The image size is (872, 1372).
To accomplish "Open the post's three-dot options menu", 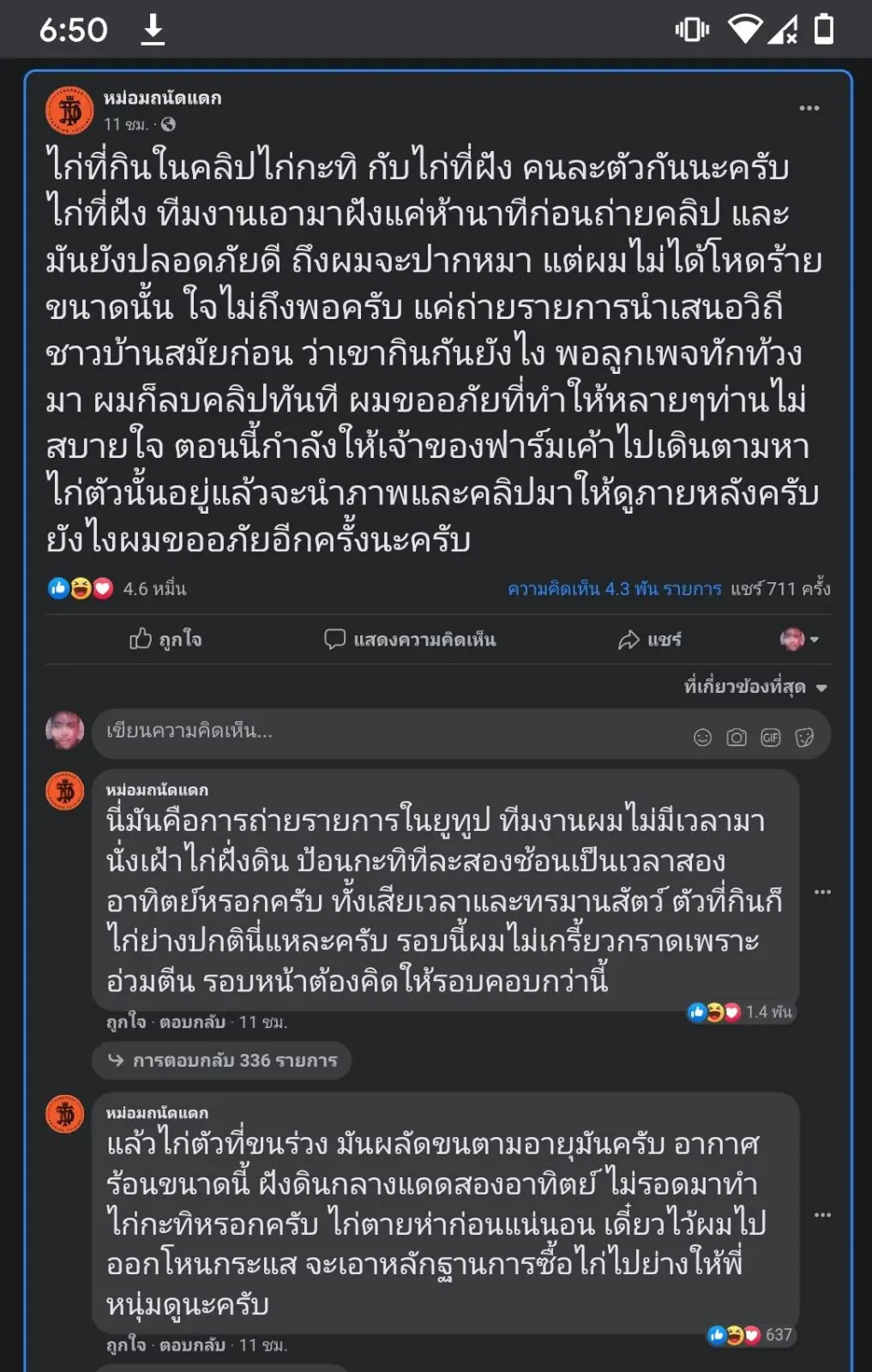I will coord(809,108).
